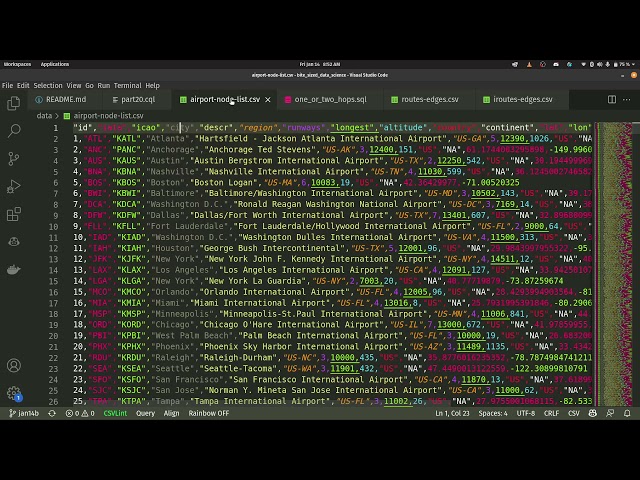This screenshot has width=640, height=480.
Task: Open the Explorer view in activity bar
Action: click(14, 102)
